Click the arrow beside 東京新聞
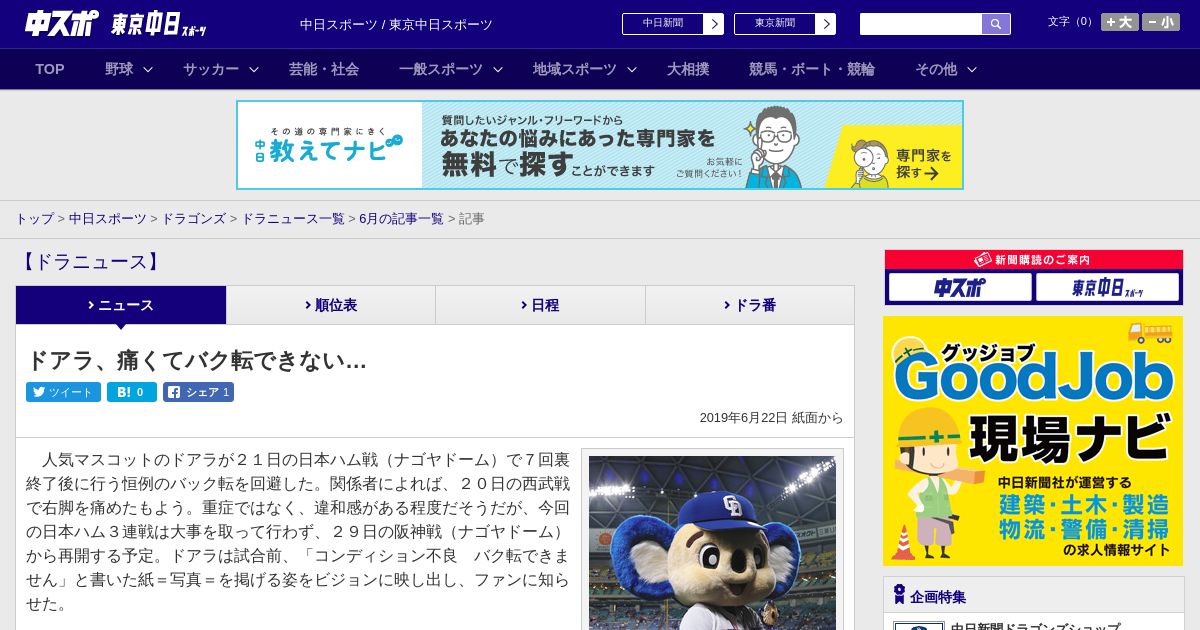Screen dimensions: 1200x630 [826, 24]
